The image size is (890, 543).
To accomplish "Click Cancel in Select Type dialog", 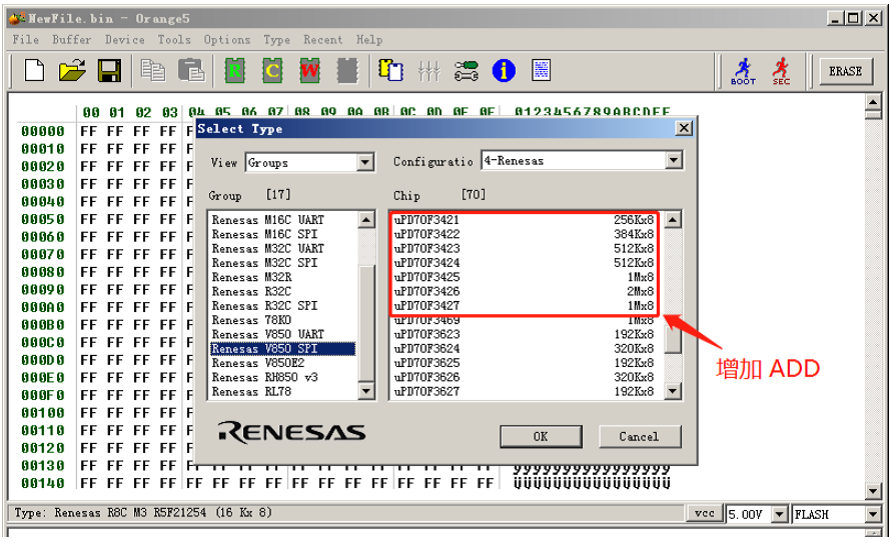I will point(639,436).
